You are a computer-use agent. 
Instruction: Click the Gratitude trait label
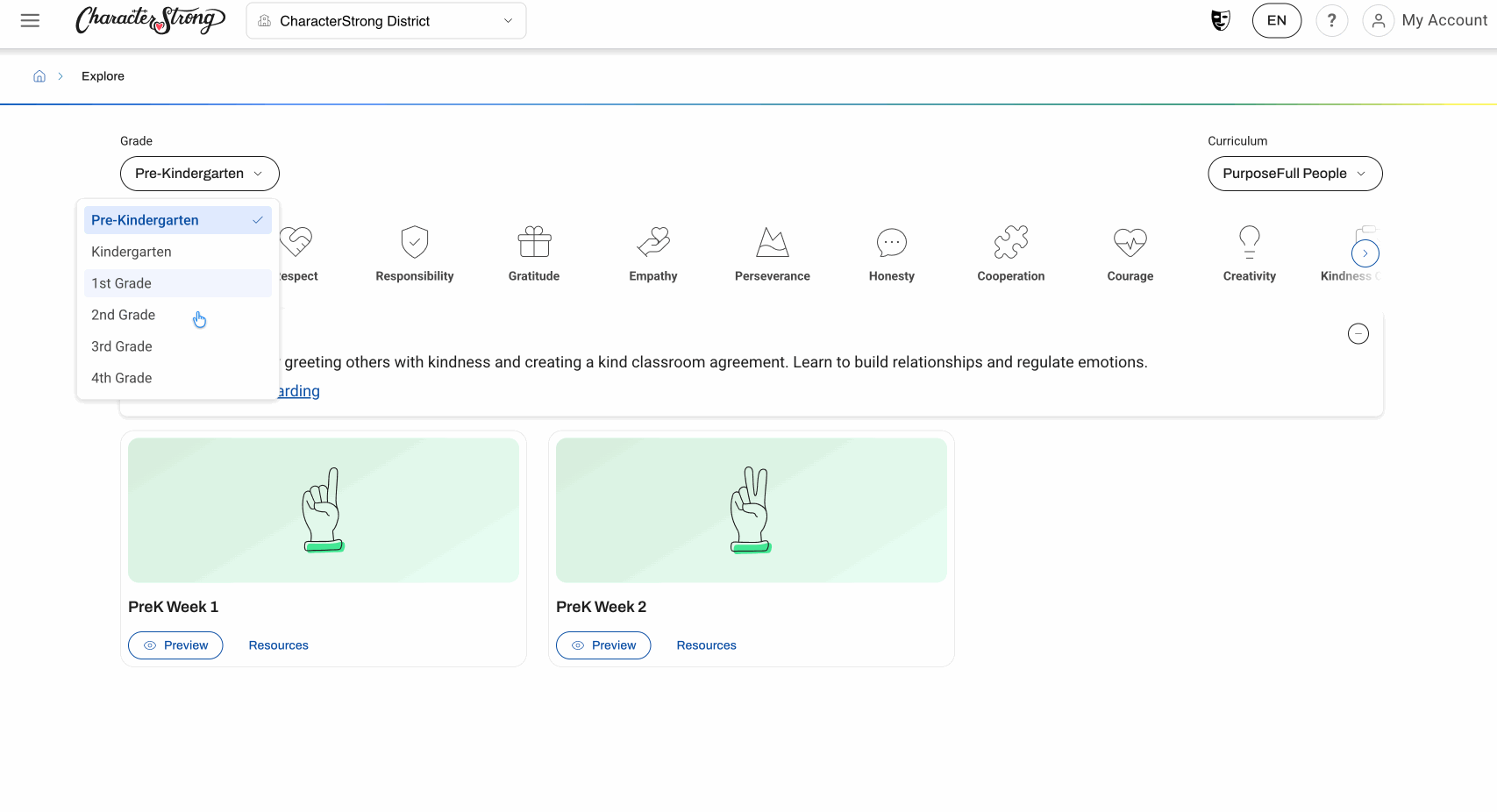pyautogui.click(x=534, y=276)
